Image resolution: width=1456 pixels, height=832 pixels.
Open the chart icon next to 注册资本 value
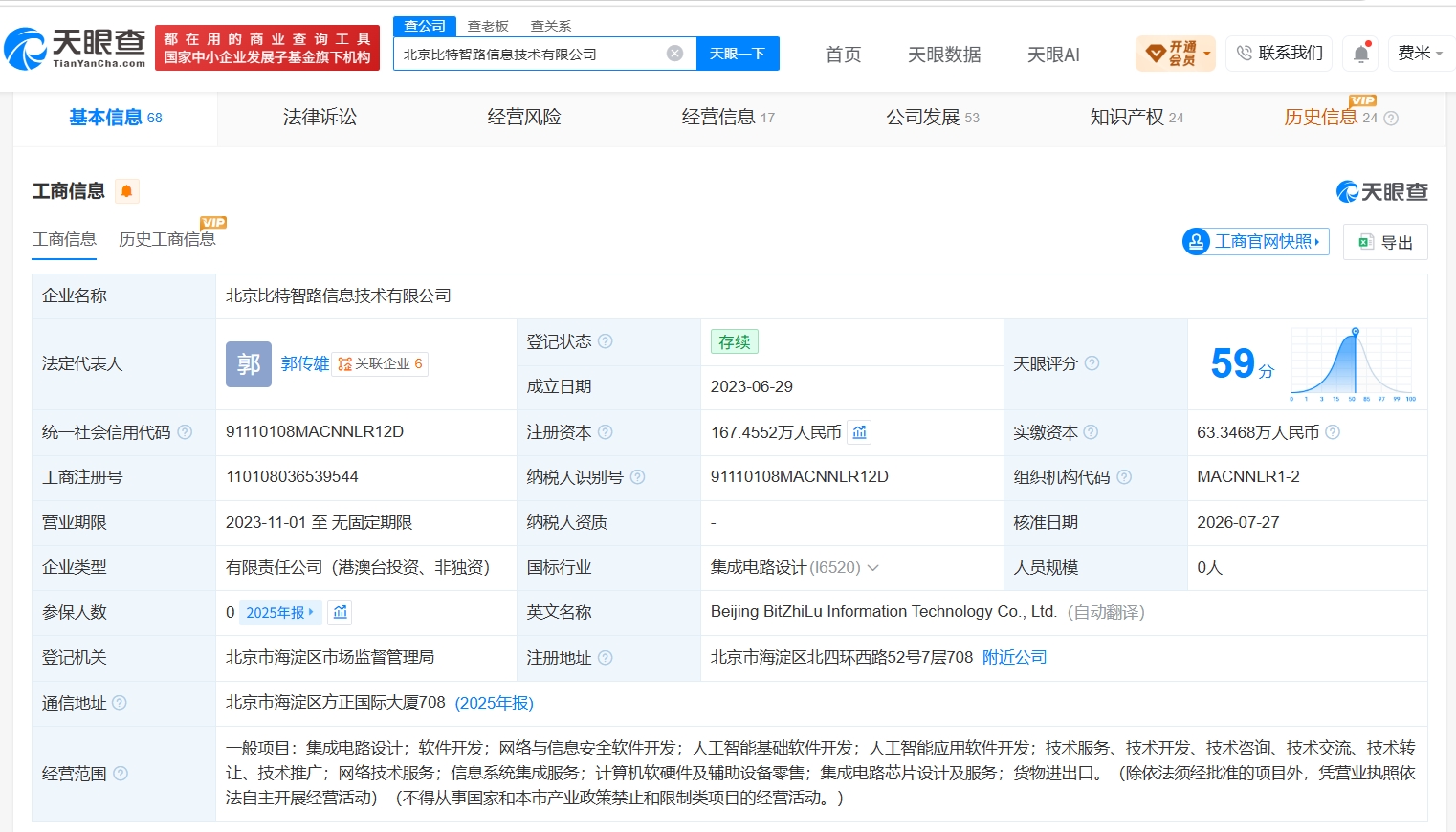point(860,432)
